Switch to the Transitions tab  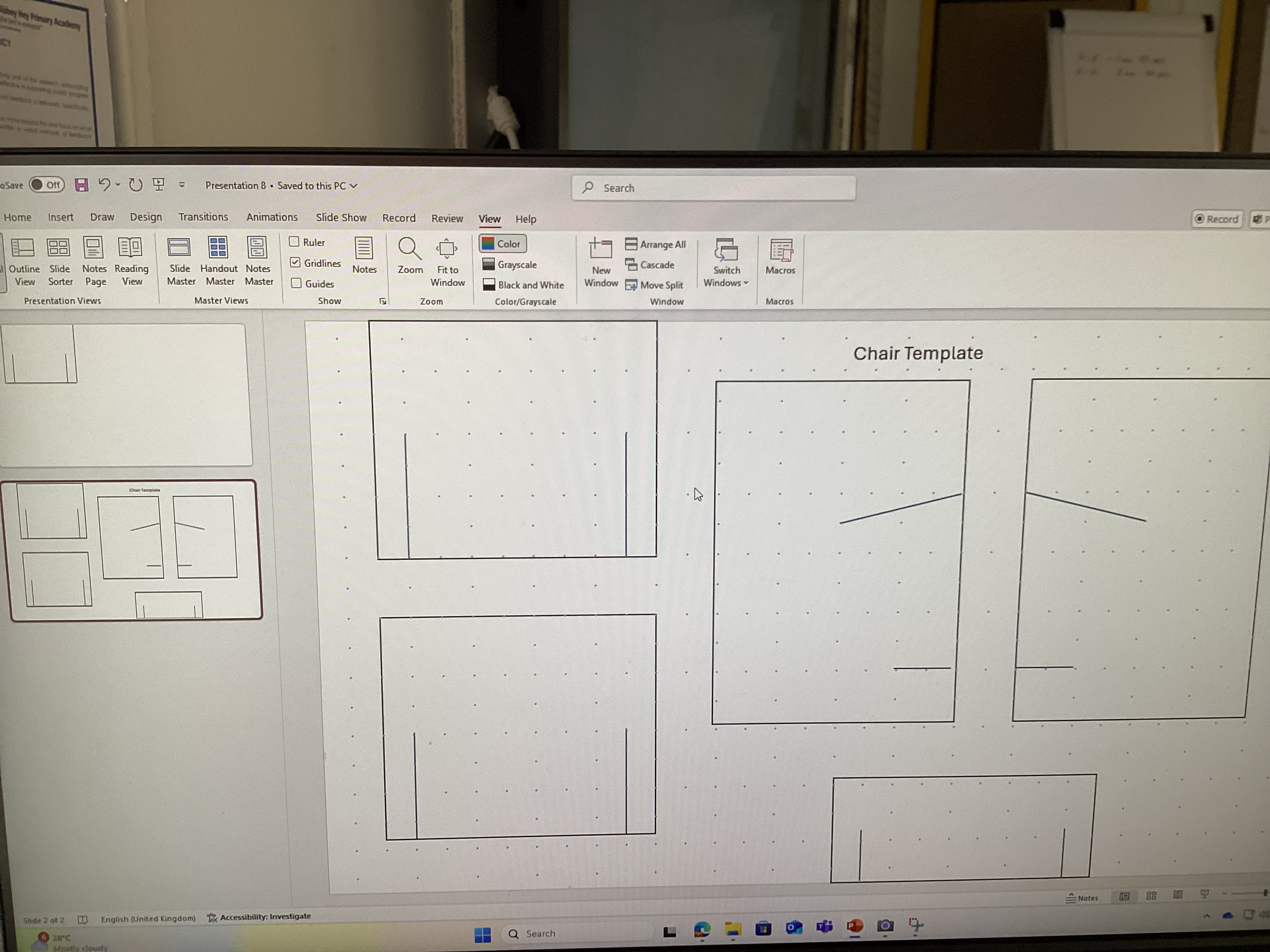(x=203, y=217)
